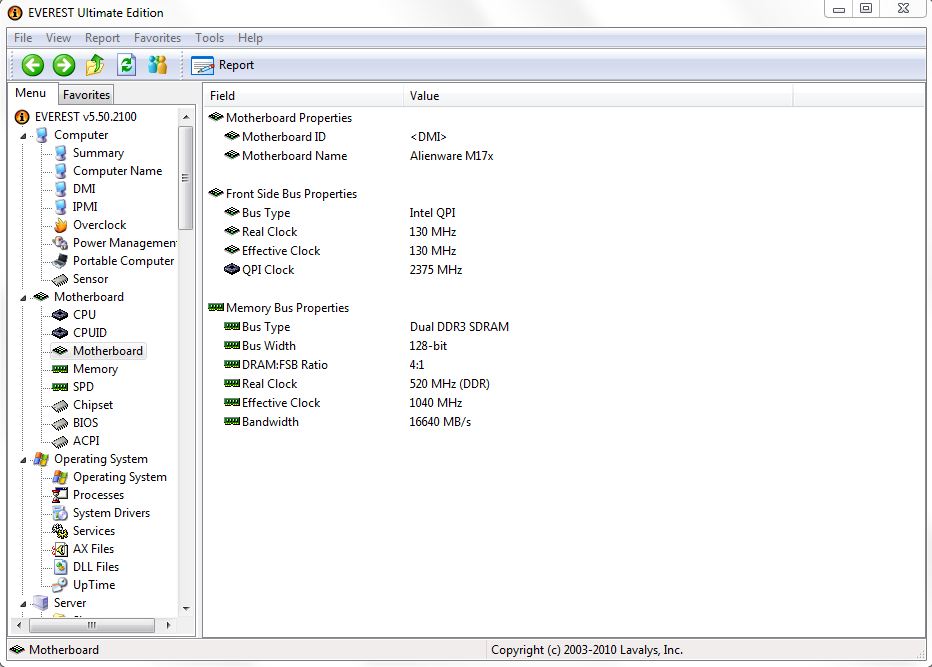Screen dimensions: 932x667
Task: Click the Field column header
Action: (303, 96)
